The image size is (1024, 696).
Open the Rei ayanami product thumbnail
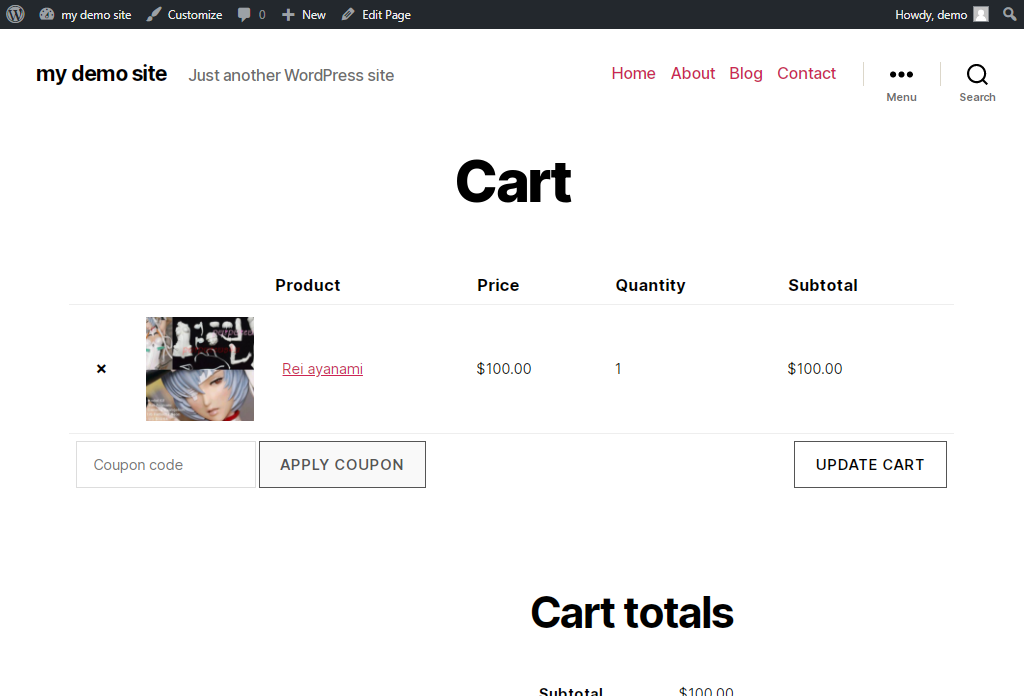200,369
